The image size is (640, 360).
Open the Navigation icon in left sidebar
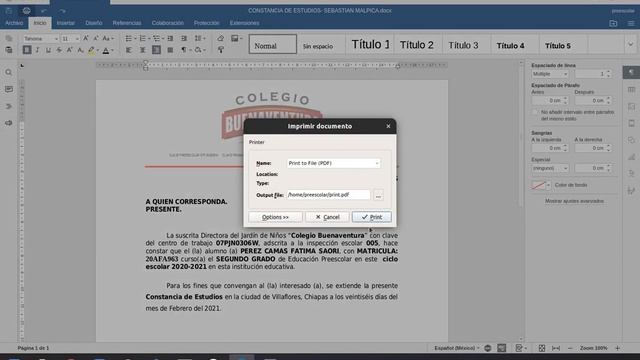coord(9,106)
